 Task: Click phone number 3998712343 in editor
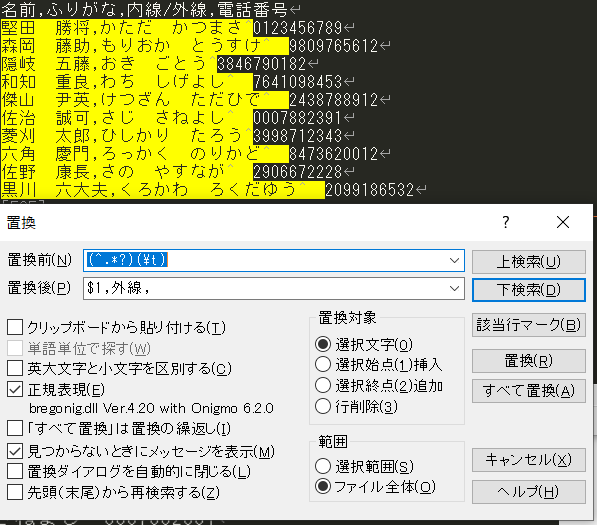pyautogui.click(x=297, y=136)
